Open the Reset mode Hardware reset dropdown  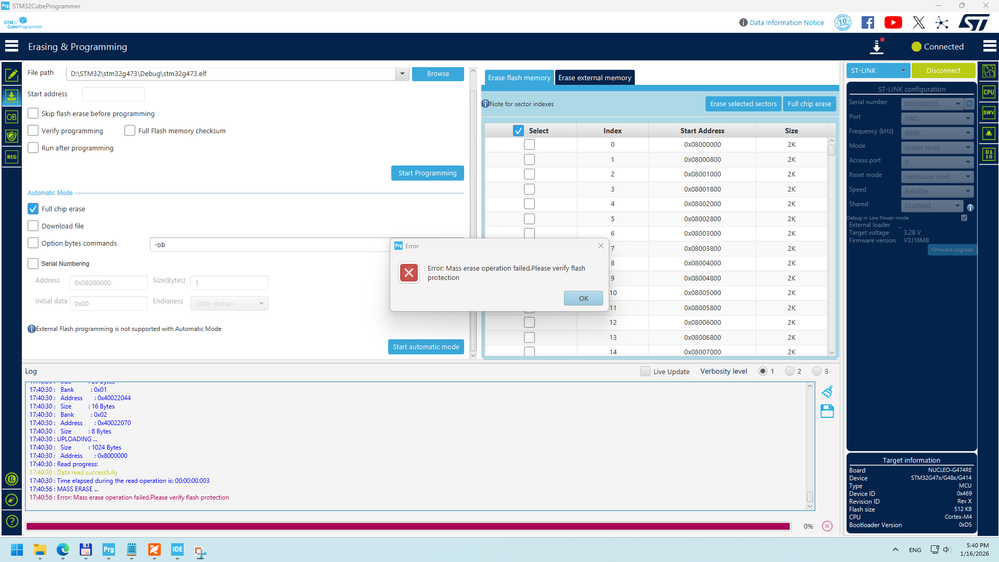pyautogui.click(x=937, y=177)
